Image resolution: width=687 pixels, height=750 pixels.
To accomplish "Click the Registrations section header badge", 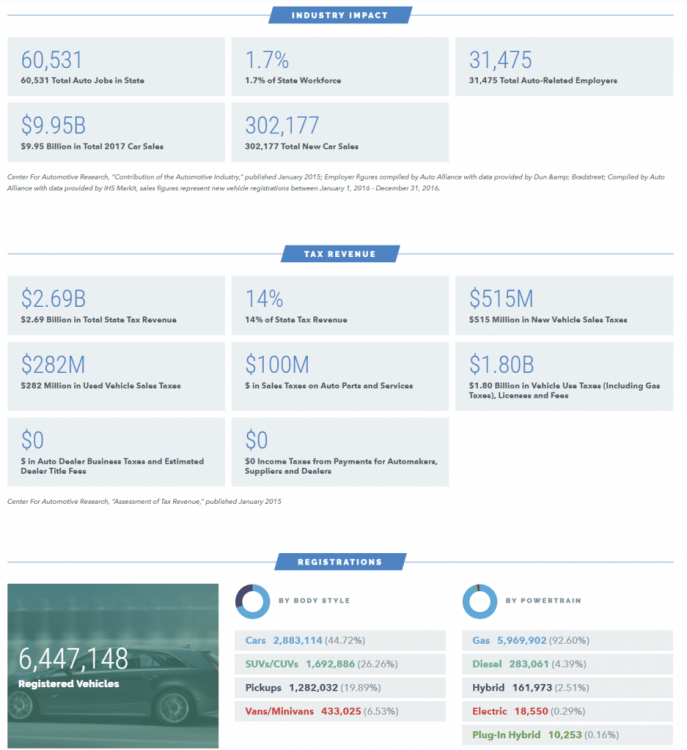I will (340, 562).
